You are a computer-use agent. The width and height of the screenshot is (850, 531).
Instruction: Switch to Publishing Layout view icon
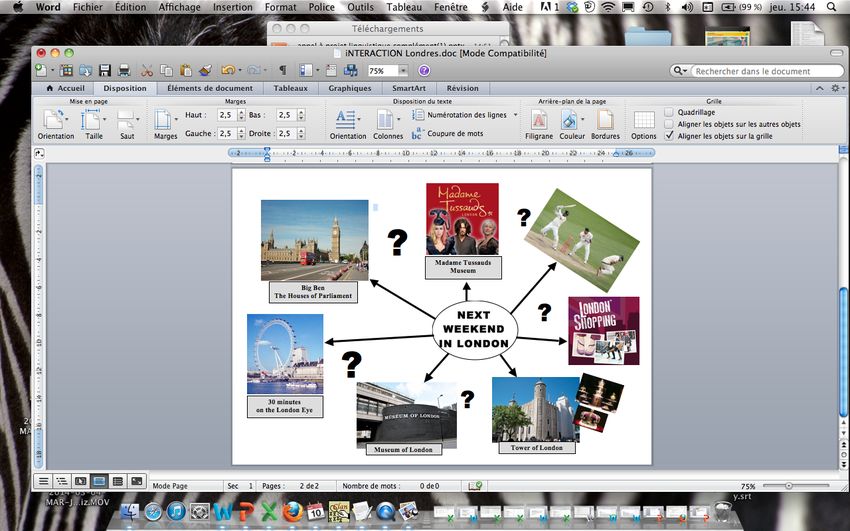[81, 481]
